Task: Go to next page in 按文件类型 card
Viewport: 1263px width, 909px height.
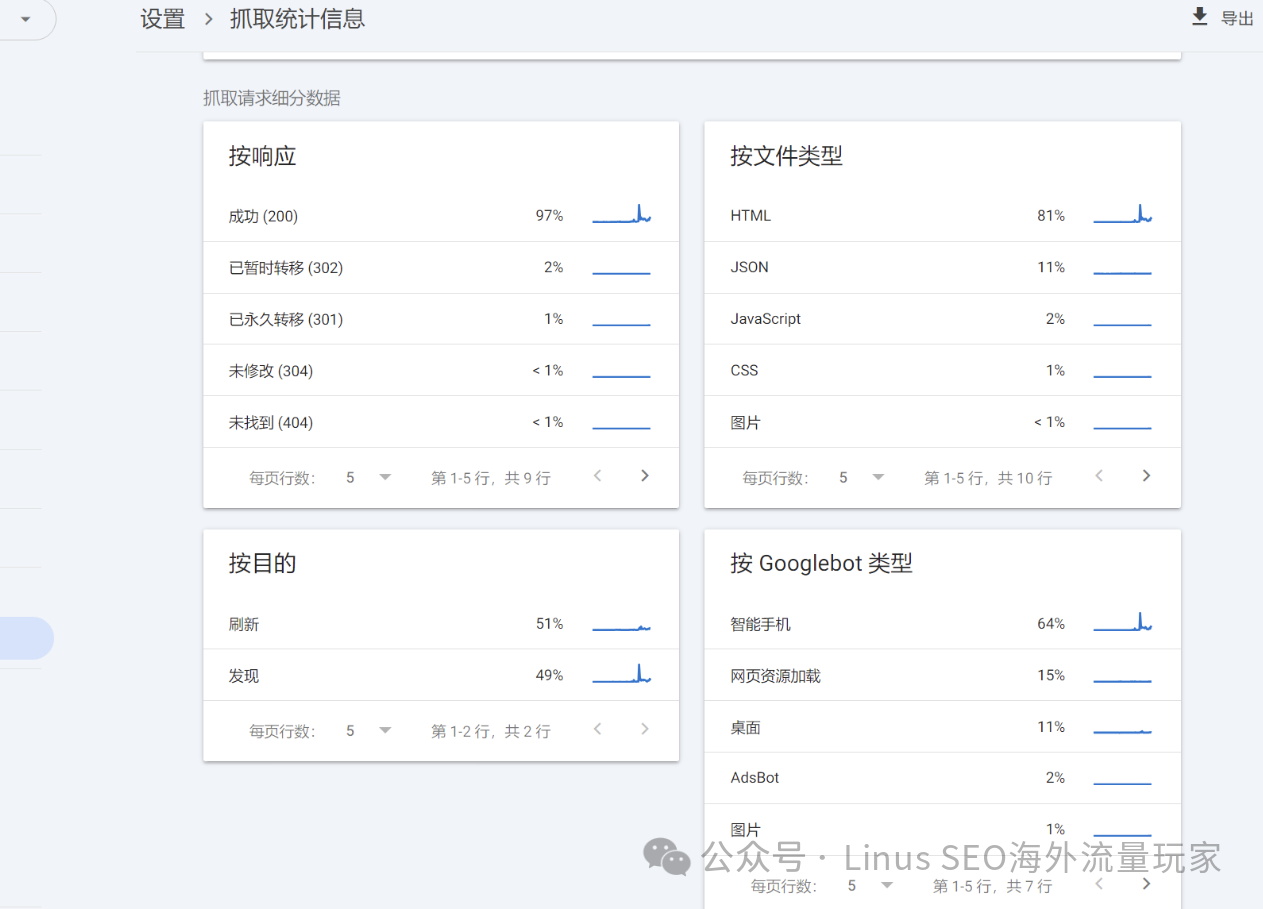Action: click(x=1146, y=476)
